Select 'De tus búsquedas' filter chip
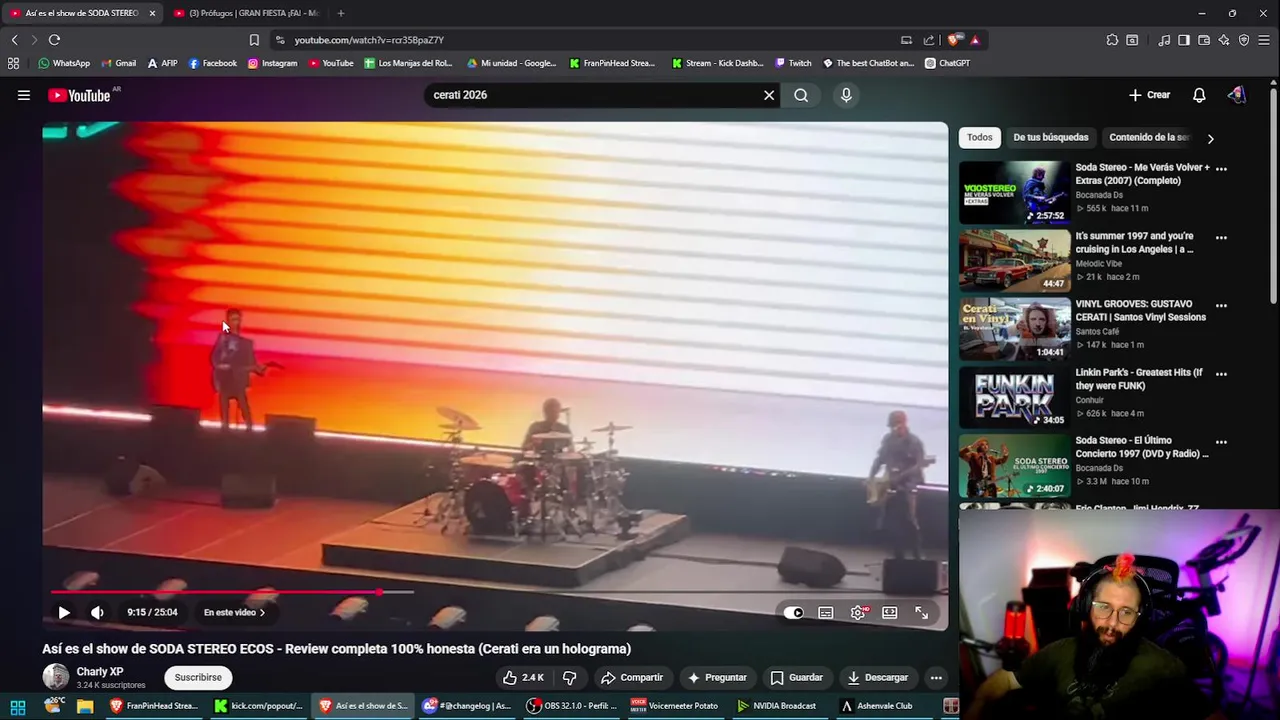 [1051, 137]
